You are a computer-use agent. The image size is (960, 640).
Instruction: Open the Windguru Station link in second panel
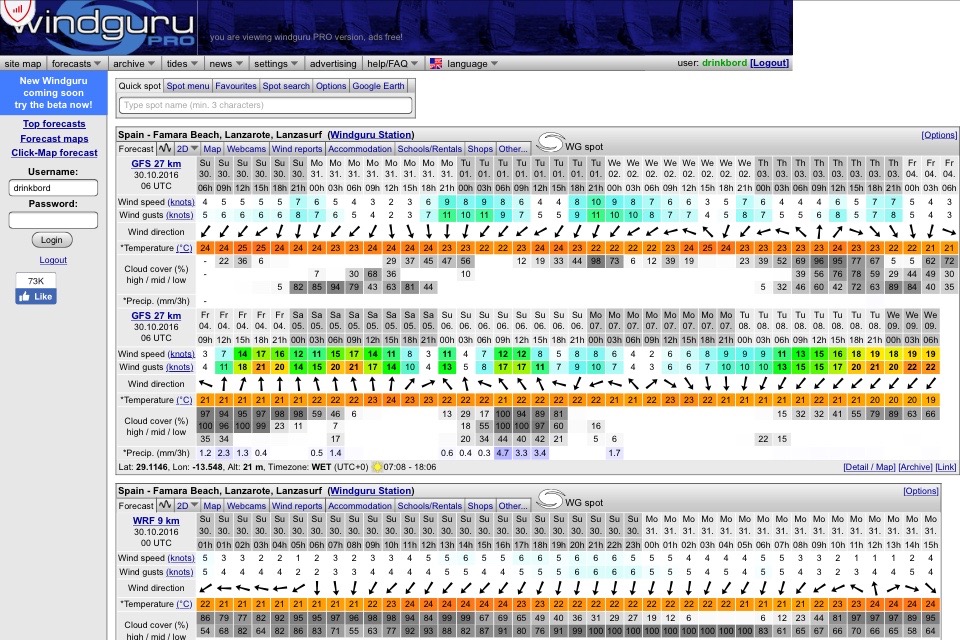click(x=370, y=491)
